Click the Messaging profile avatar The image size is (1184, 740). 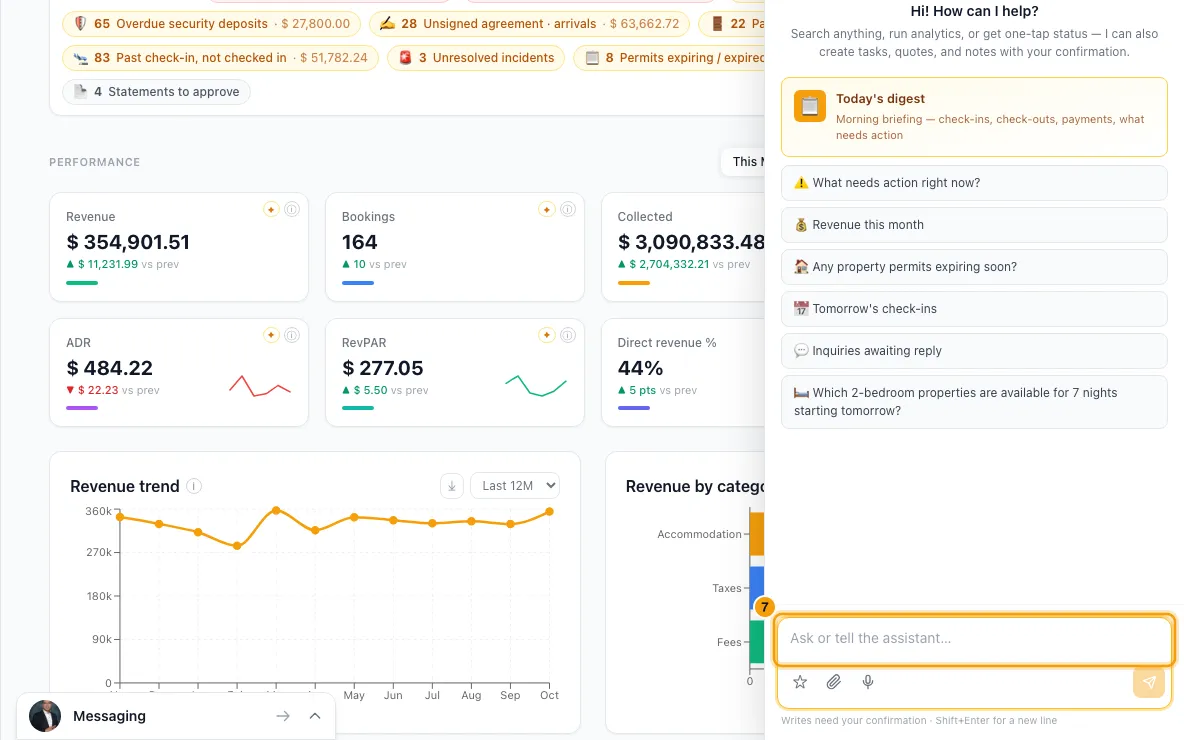click(45, 716)
